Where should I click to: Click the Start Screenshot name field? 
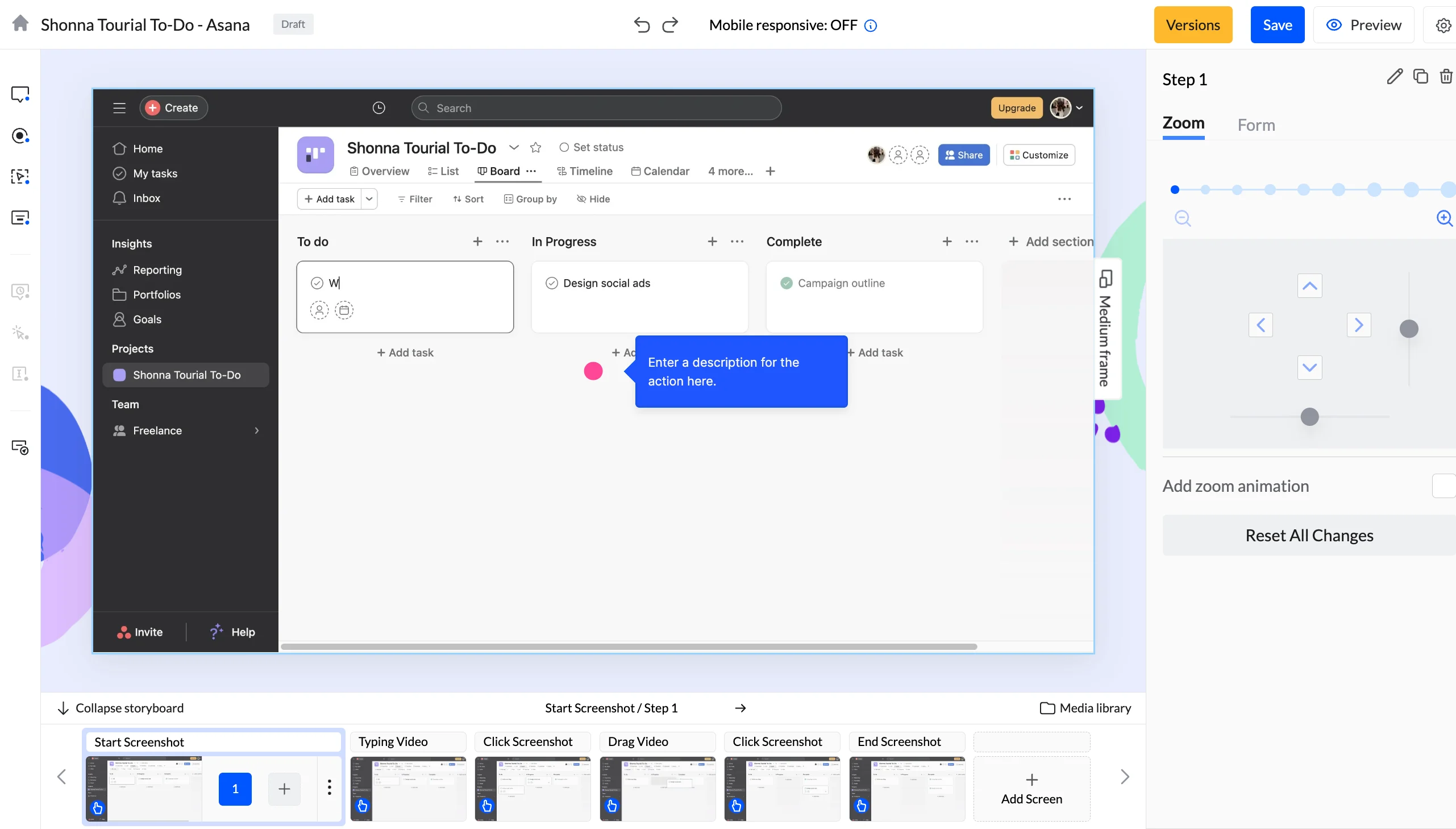[213, 742]
